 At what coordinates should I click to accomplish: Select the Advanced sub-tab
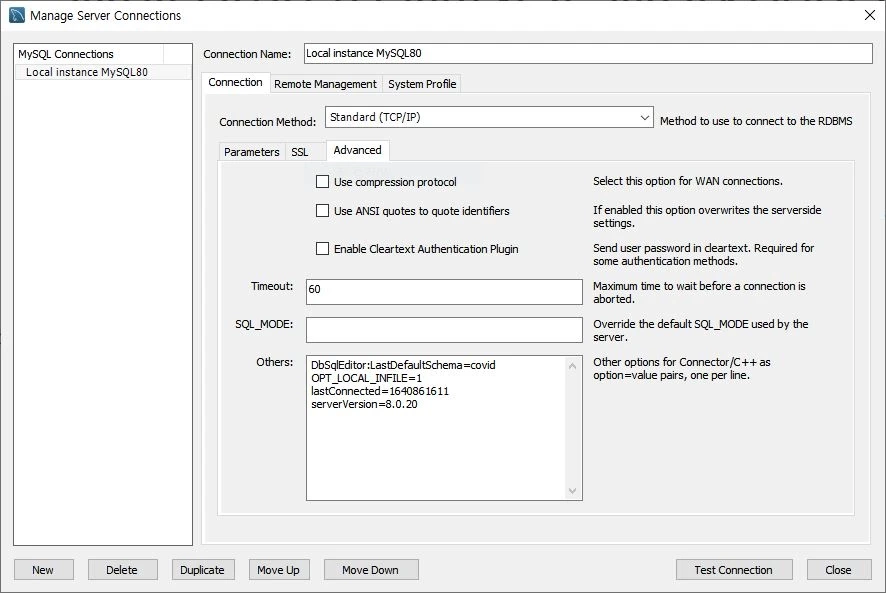(x=357, y=150)
